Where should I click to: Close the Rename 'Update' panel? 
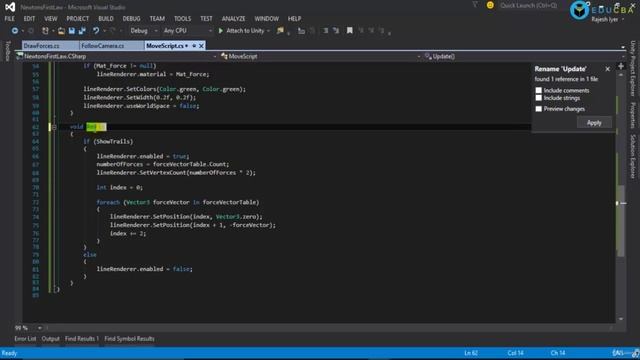607,69
